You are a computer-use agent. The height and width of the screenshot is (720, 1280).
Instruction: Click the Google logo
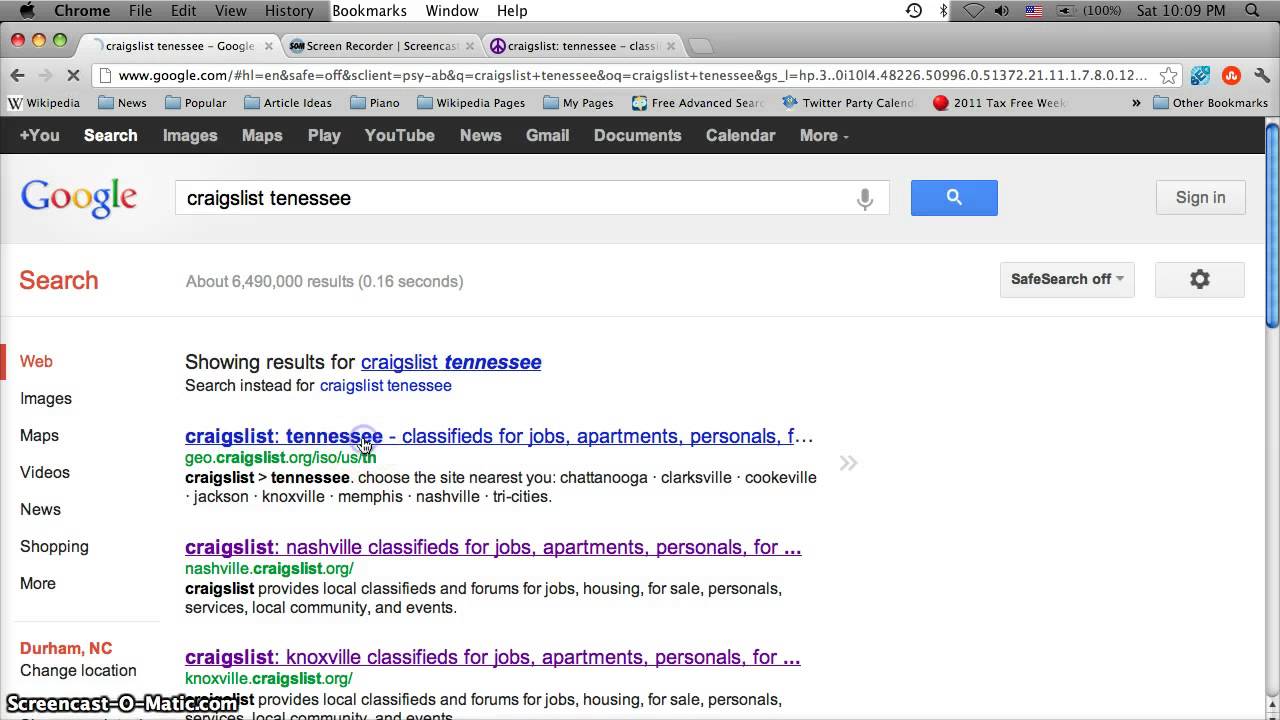[78, 198]
